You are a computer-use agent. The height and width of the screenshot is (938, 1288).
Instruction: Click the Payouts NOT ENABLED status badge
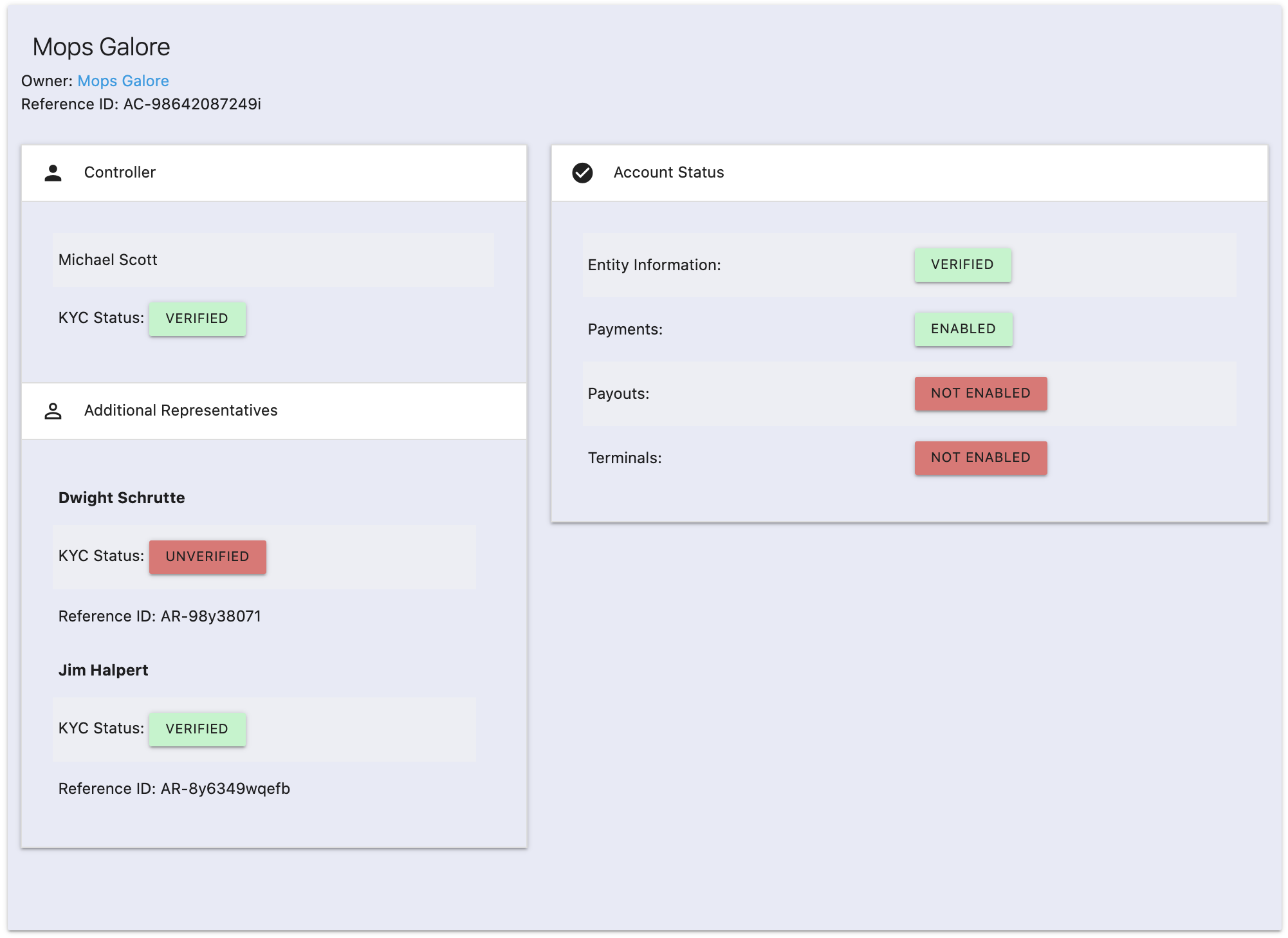(980, 393)
